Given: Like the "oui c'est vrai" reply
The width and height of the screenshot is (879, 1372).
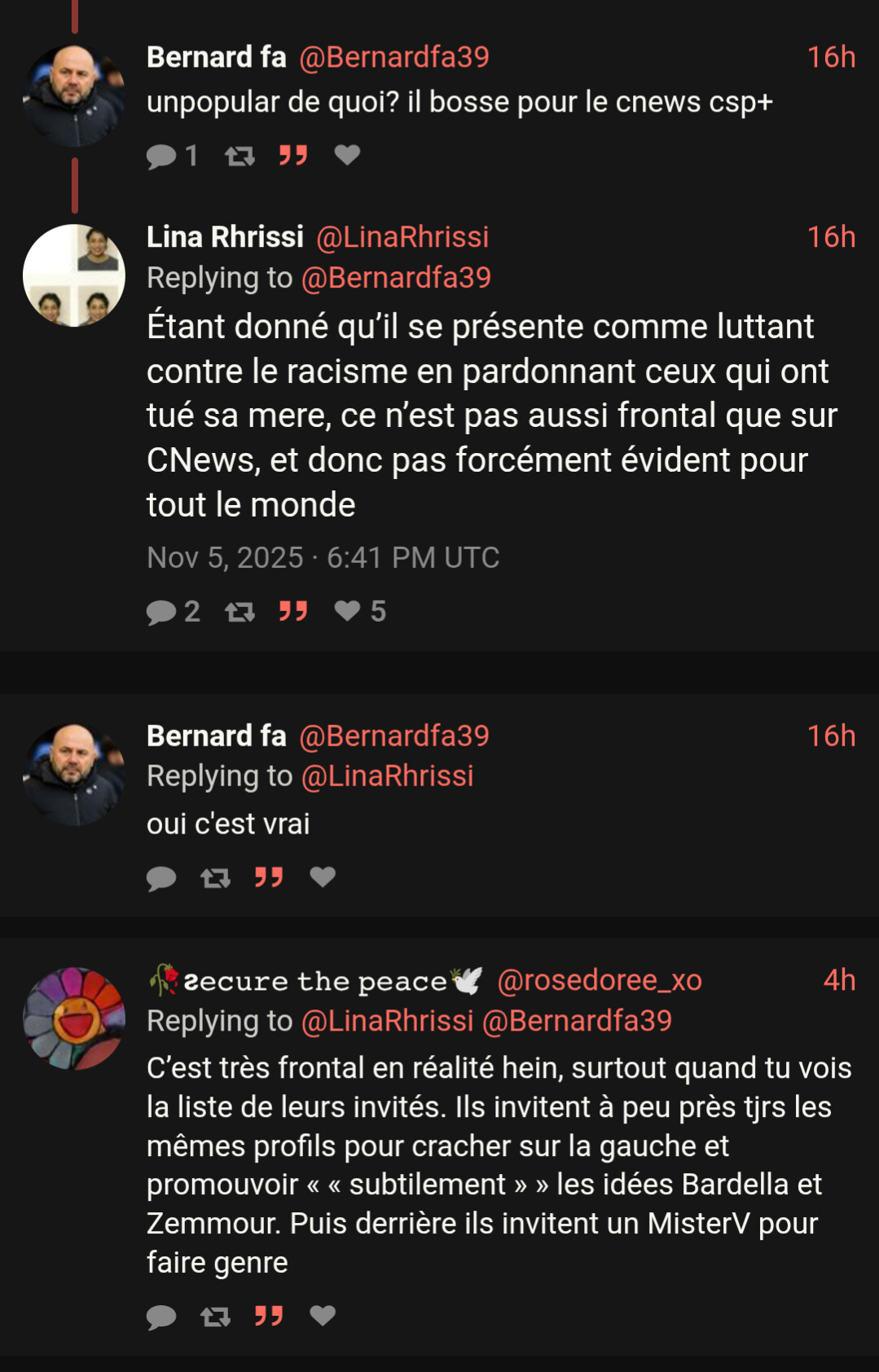Looking at the screenshot, I should (x=323, y=877).
